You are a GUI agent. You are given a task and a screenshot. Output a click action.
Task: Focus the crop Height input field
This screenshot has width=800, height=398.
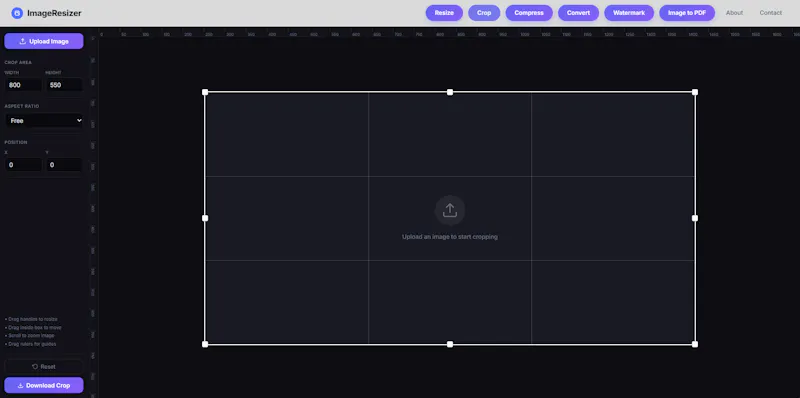tap(64, 85)
